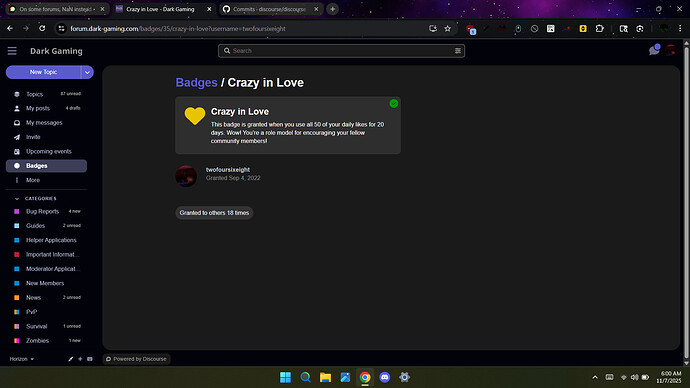The width and height of the screenshot is (690, 388).
Task: Click into the forum Search field
Action: [341, 51]
